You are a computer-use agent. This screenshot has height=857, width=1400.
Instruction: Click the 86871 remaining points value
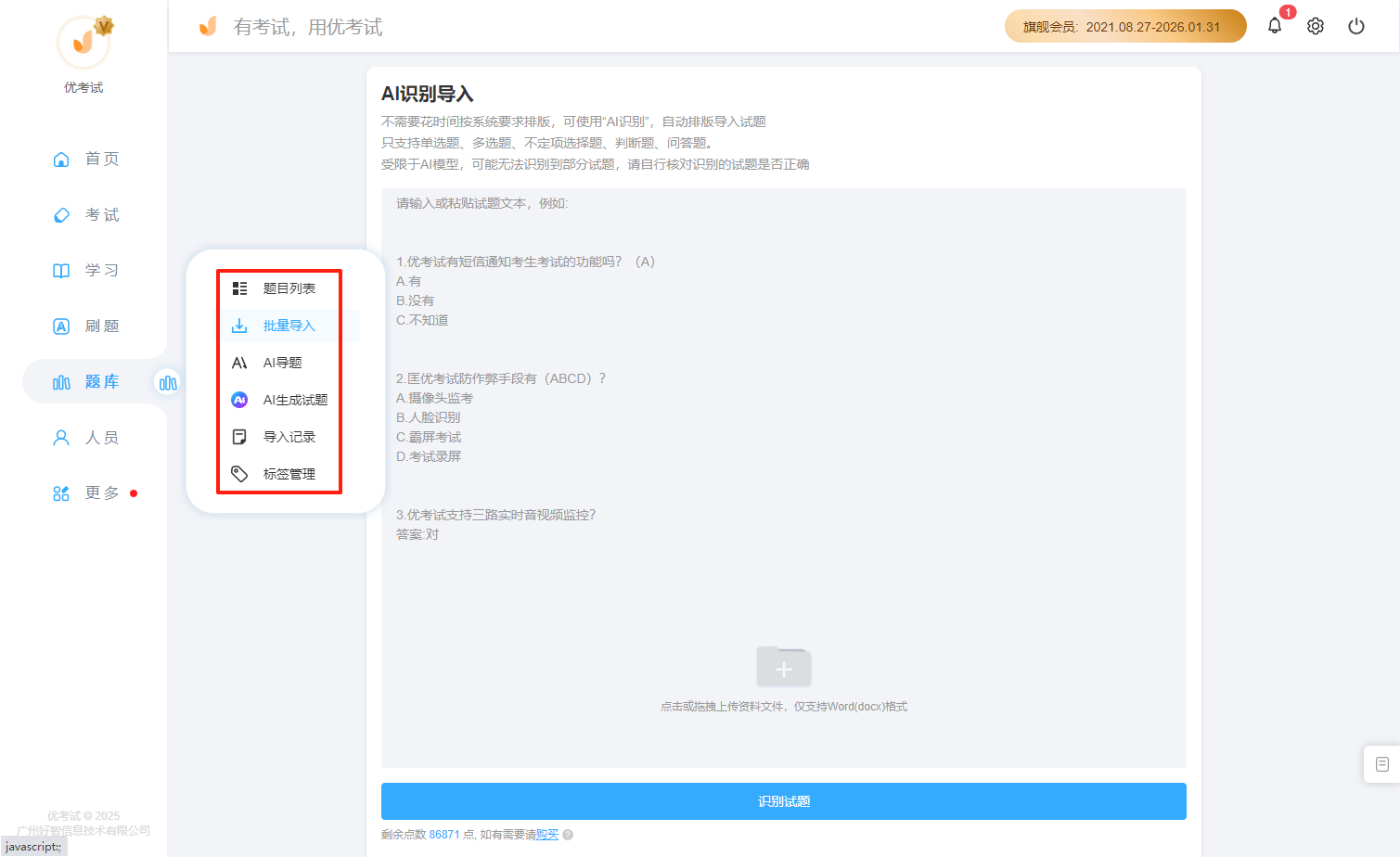click(444, 835)
